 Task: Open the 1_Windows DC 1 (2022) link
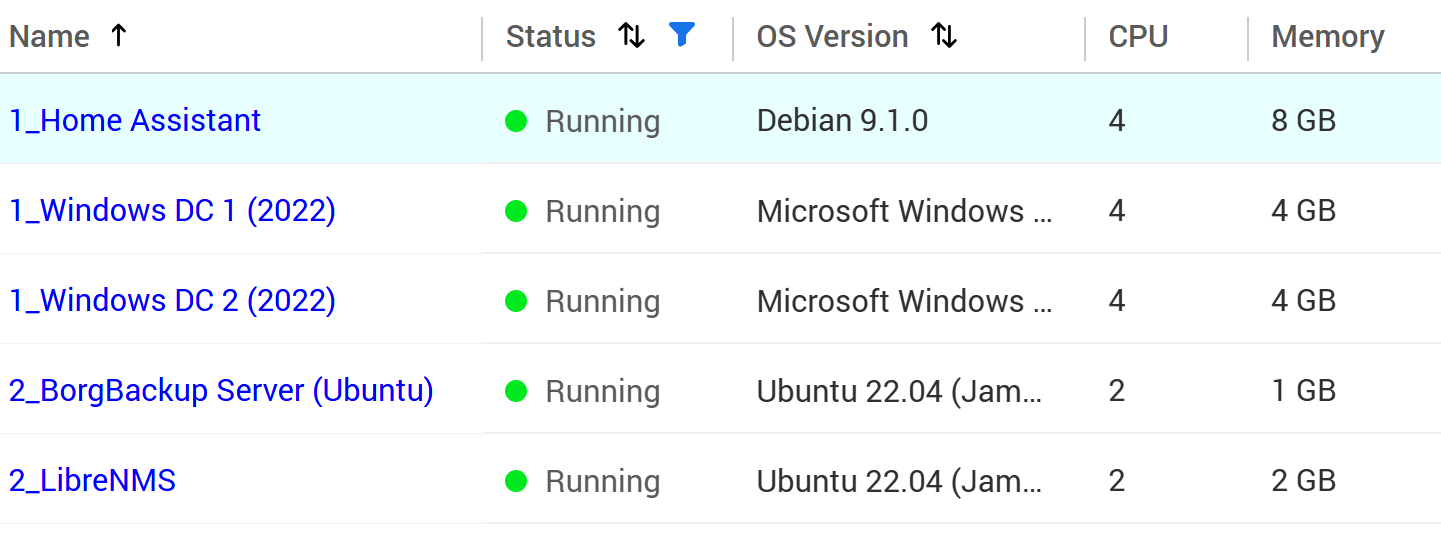pos(172,211)
